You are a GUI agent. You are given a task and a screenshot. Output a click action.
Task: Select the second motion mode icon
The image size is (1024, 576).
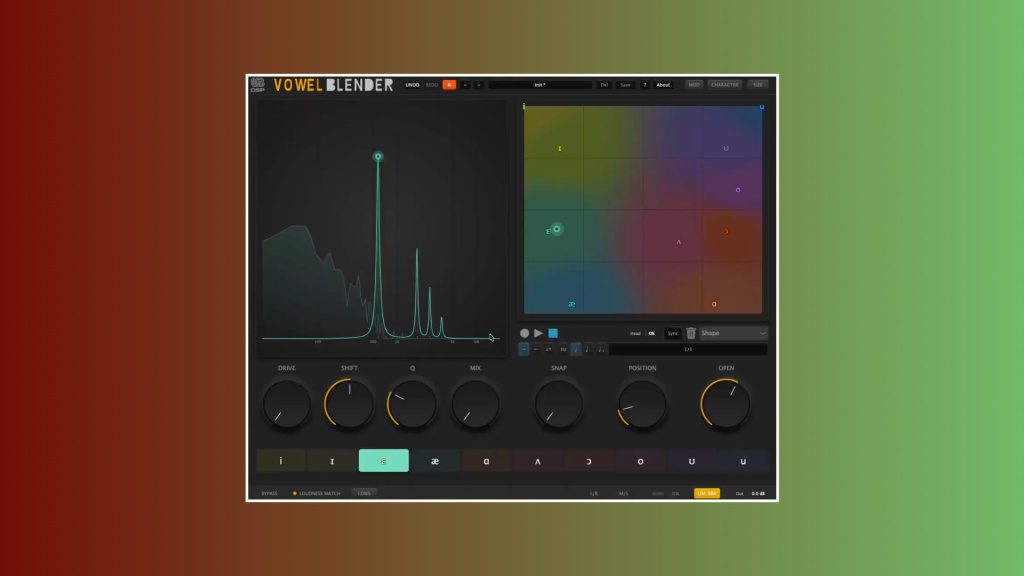pos(536,349)
